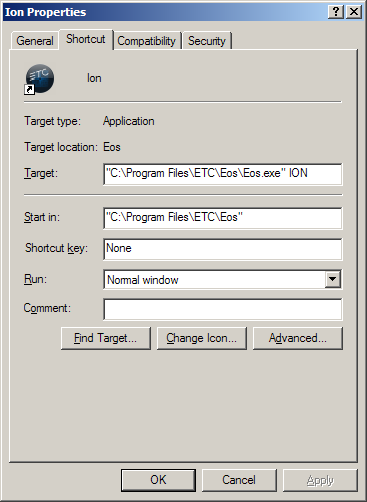Click the Ion name label beside icon

tap(94, 78)
